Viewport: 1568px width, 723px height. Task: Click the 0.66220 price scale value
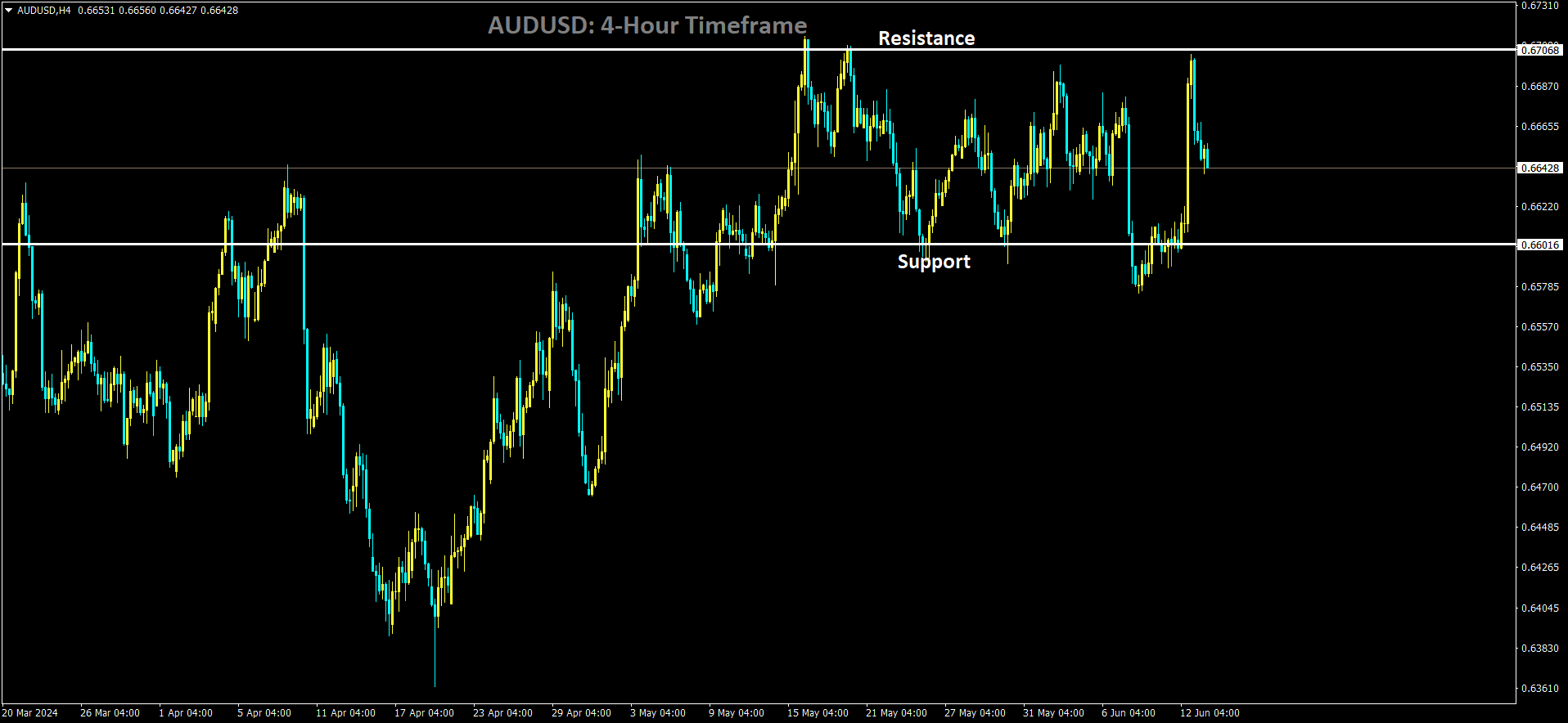coord(1539,207)
